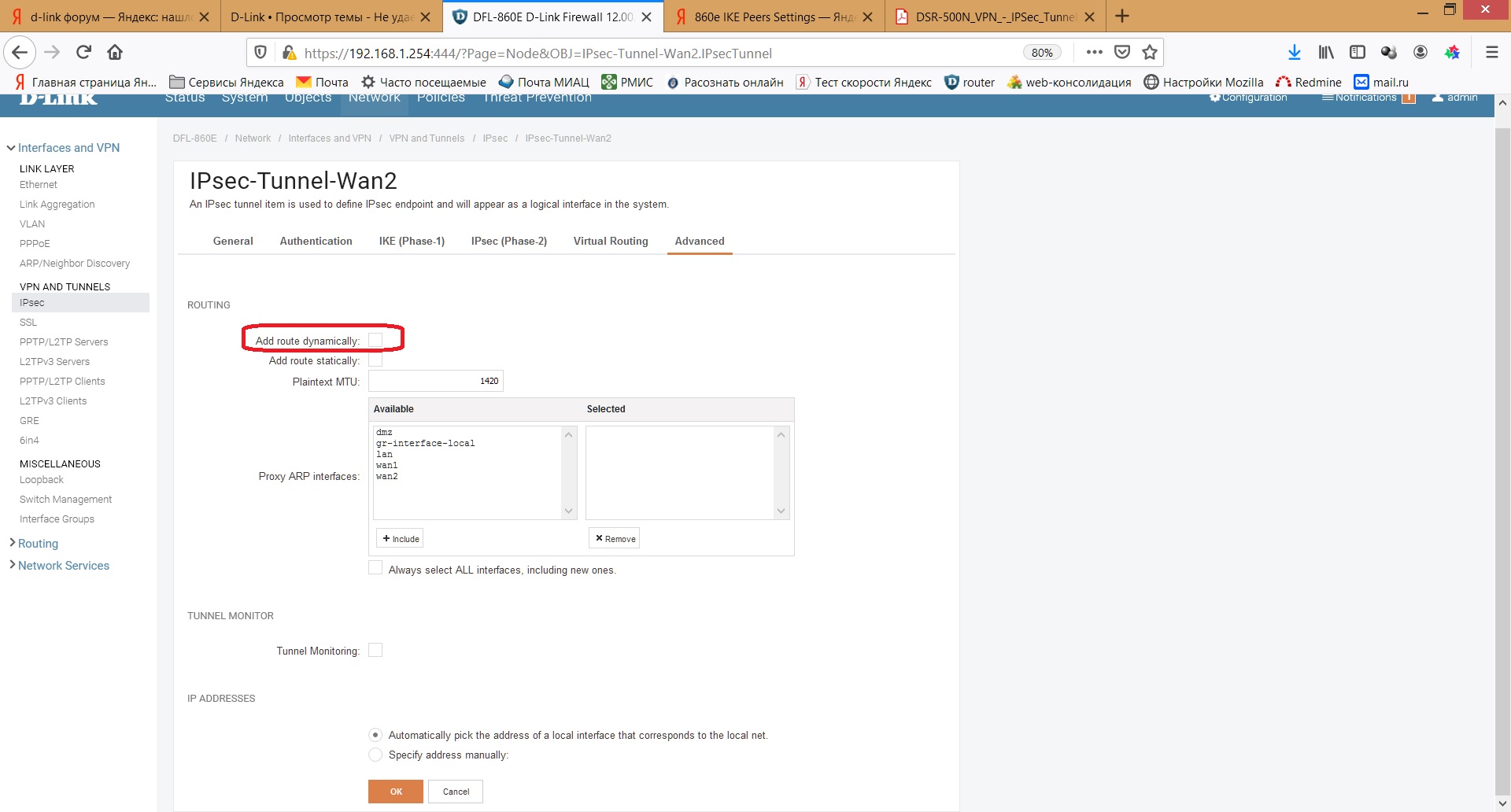Click the Save to Pocket icon
1511x812 pixels.
pyautogui.click(x=1122, y=53)
